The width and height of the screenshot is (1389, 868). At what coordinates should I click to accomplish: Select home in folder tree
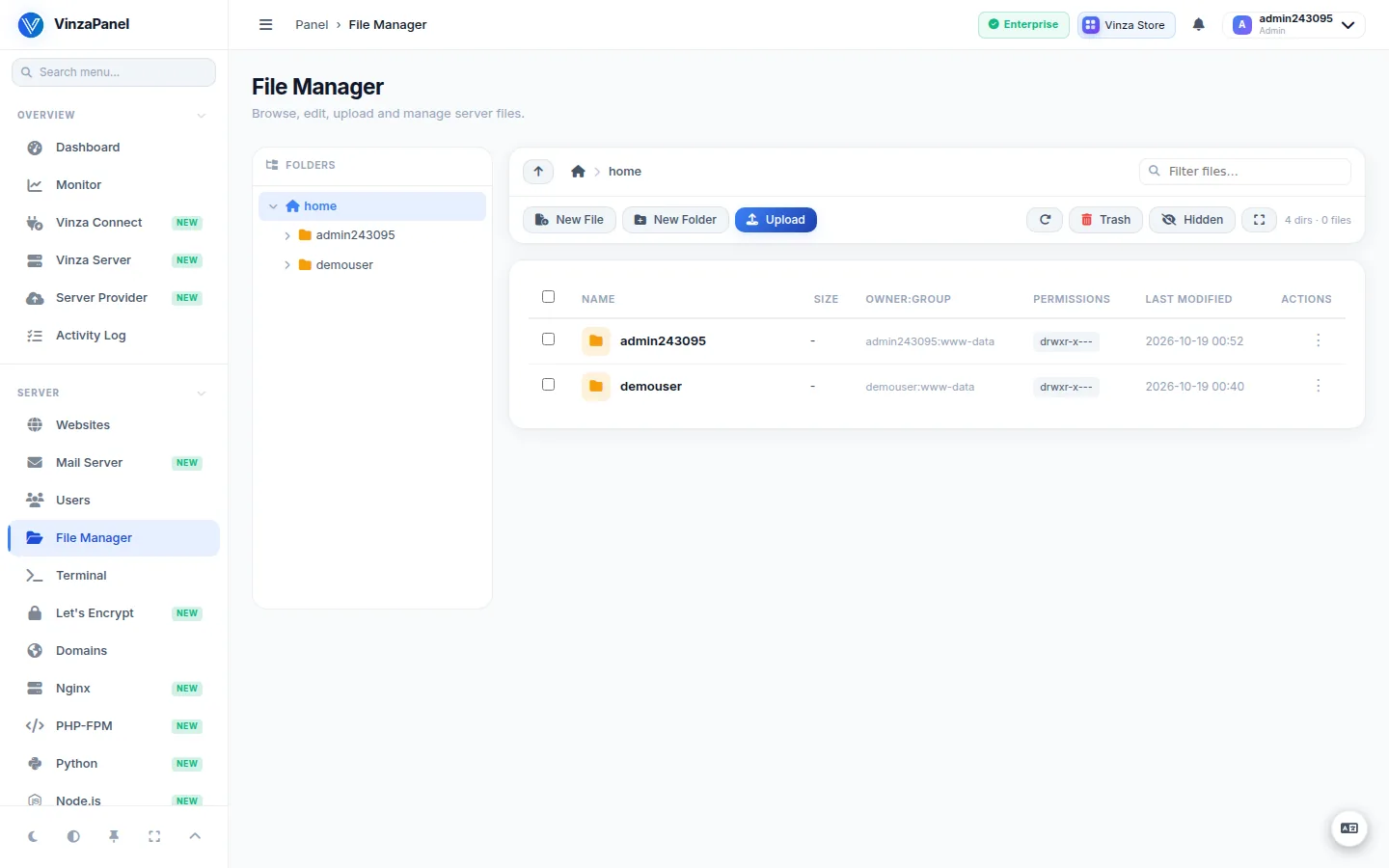[372, 206]
